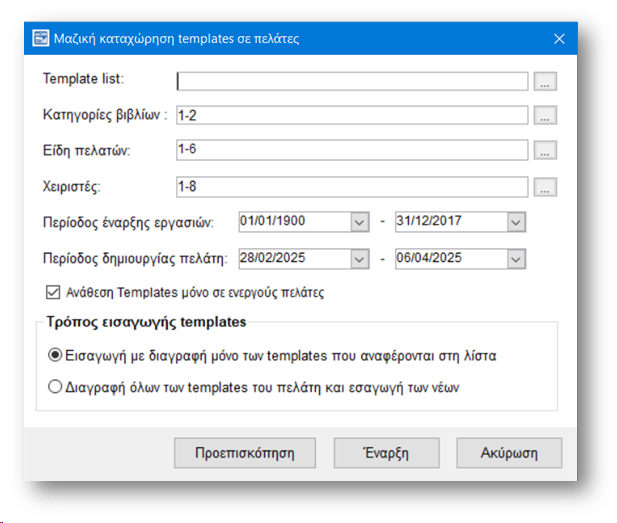Open browse button for Είδη πελατών
This screenshot has height=523, width=617.
point(544,151)
